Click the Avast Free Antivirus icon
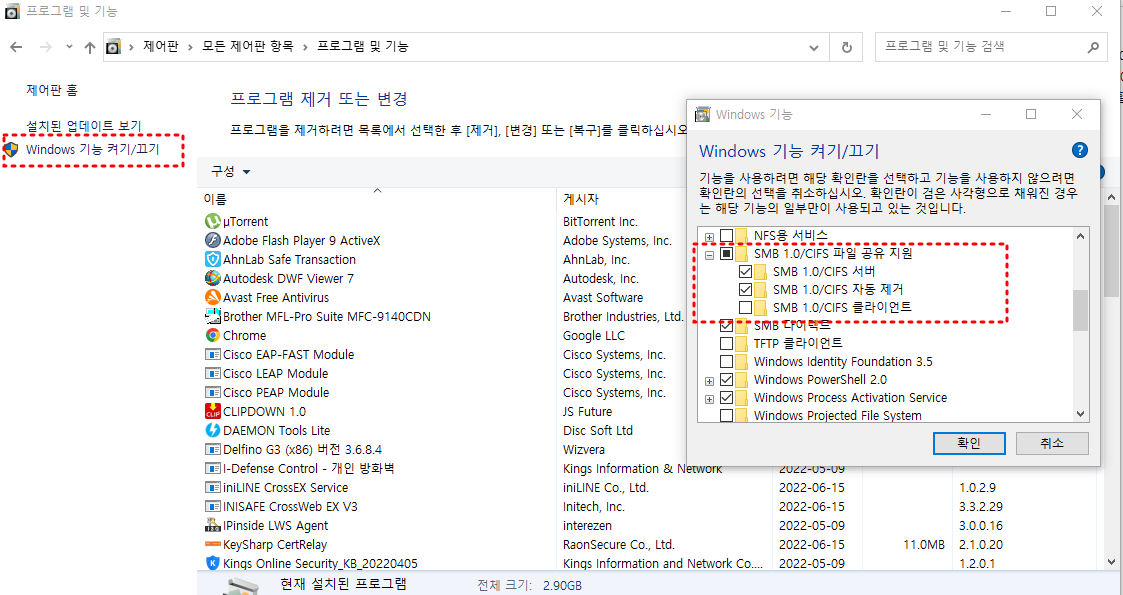1123x595 pixels. [213, 297]
